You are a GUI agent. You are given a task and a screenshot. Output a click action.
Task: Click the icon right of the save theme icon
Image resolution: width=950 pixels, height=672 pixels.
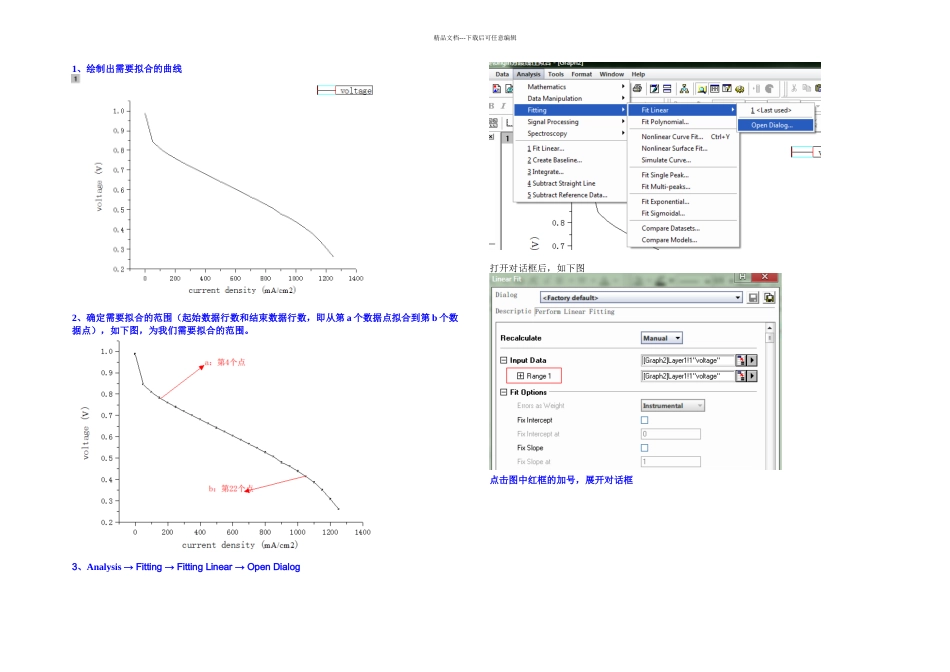click(769, 298)
